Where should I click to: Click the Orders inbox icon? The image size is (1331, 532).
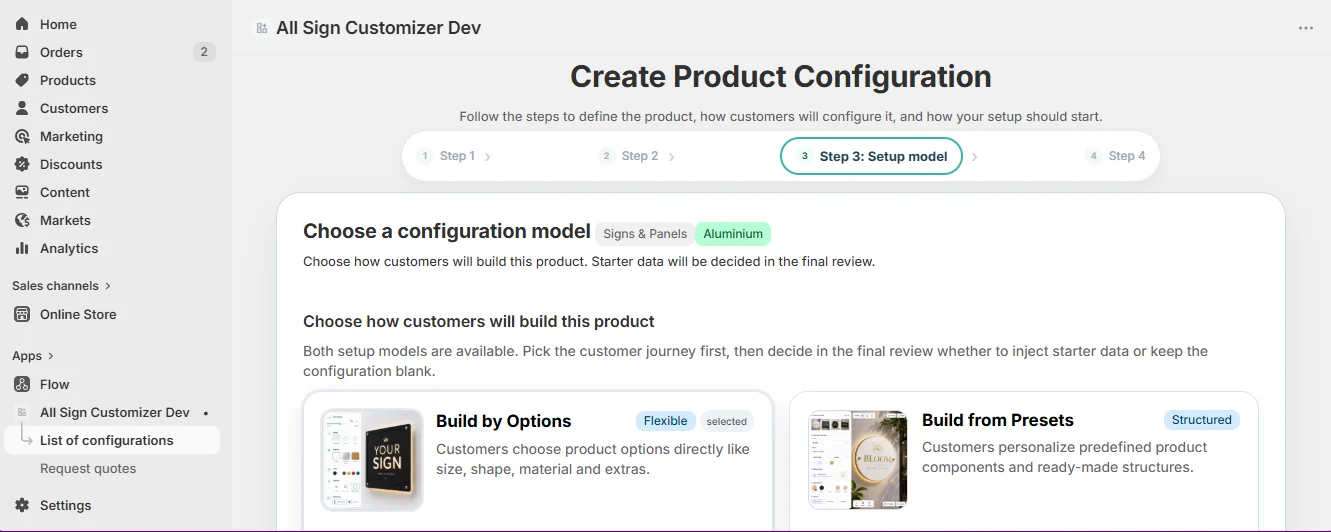coord(22,52)
